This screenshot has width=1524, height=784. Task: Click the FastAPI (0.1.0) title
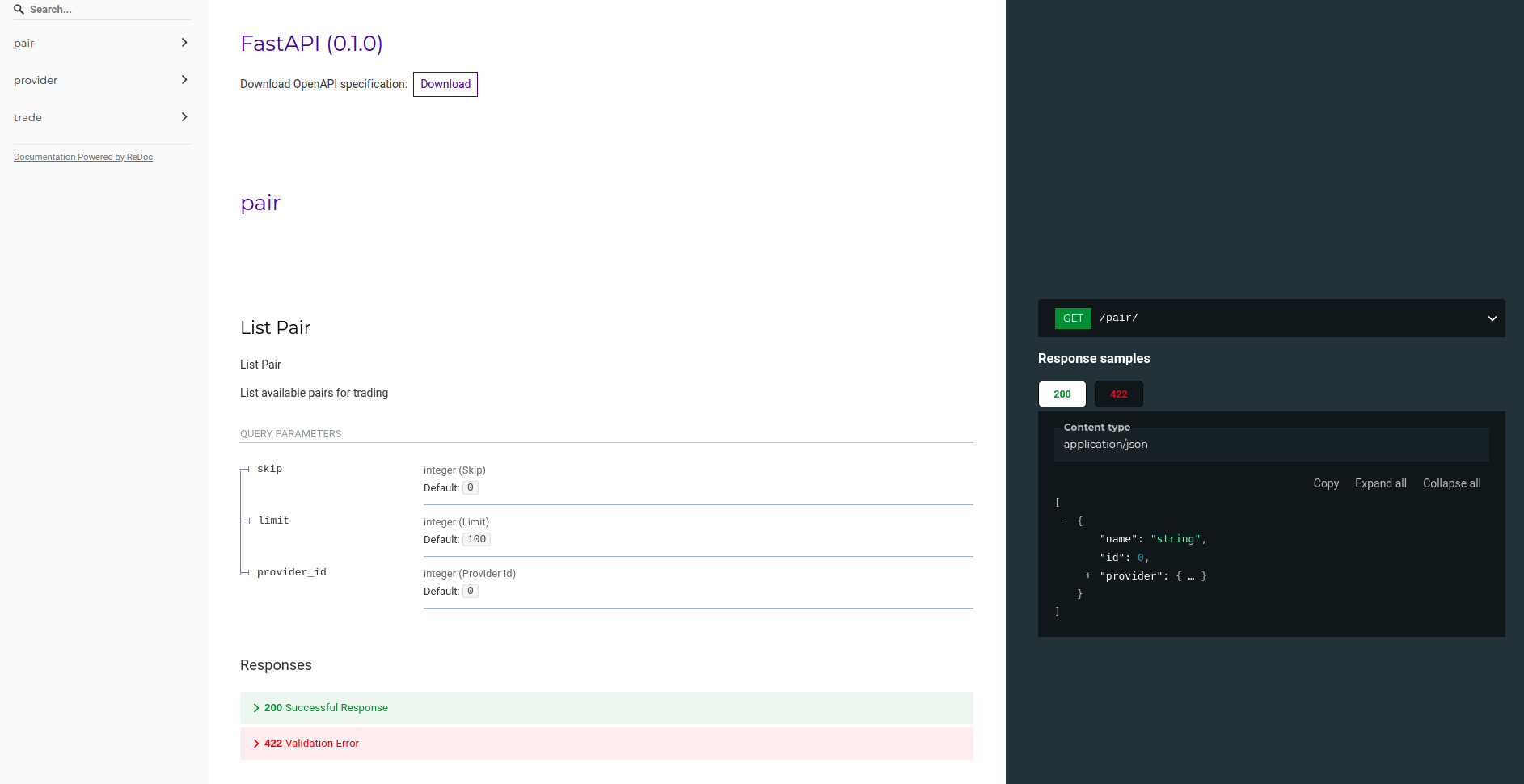tap(311, 44)
